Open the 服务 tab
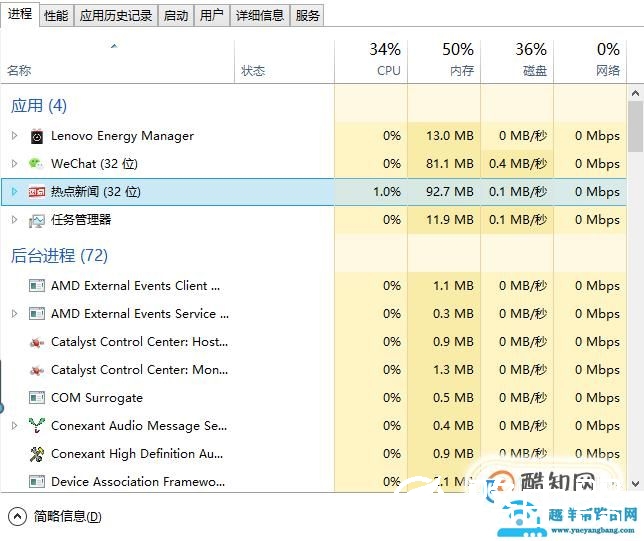 tap(307, 16)
